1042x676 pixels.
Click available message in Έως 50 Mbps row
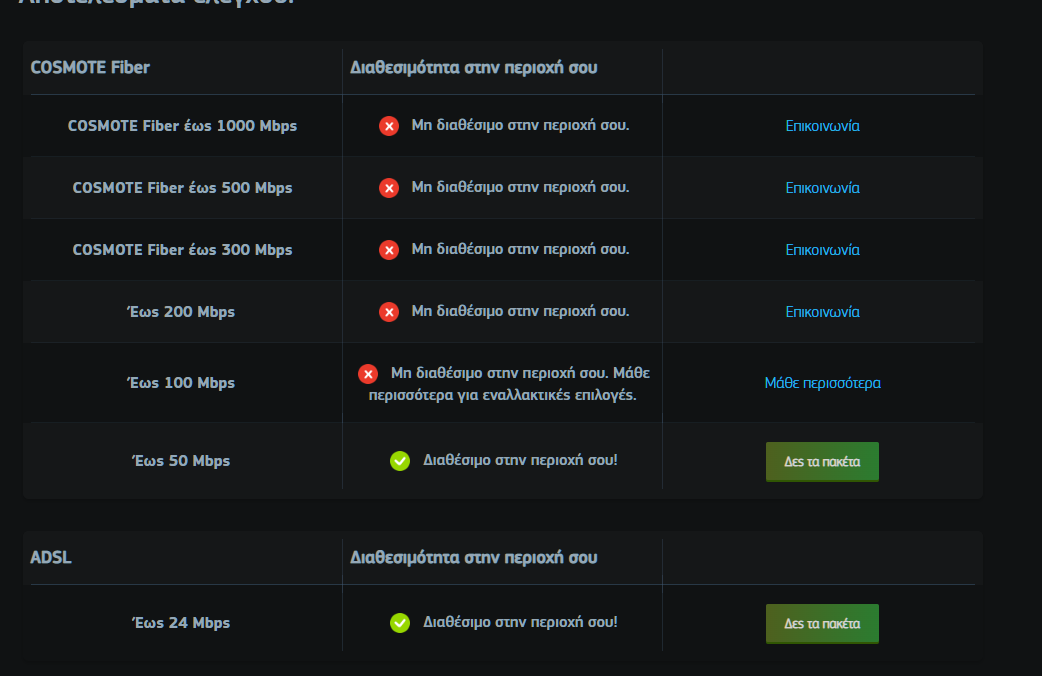click(520, 460)
